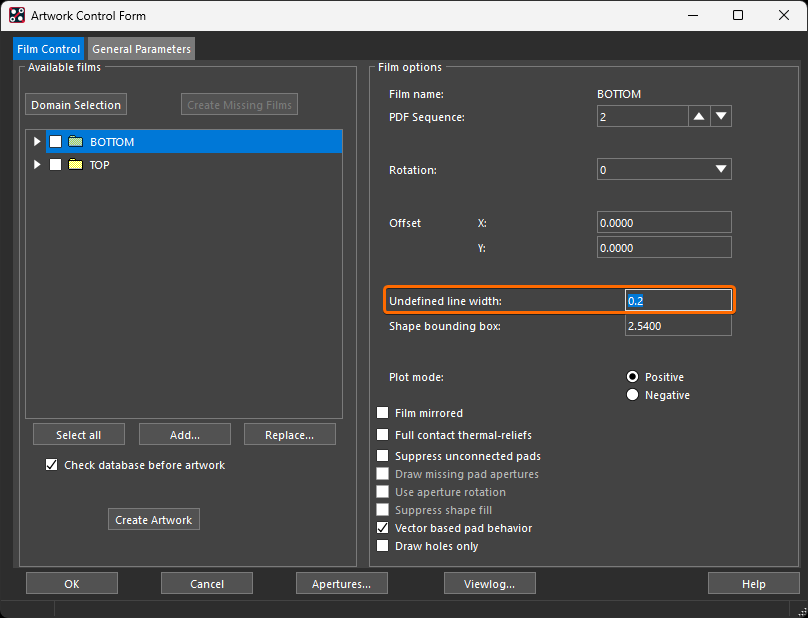Disable Vector based pad behavior
Image resolution: width=808 pixels, height=618 pixels.
[383, 528]
